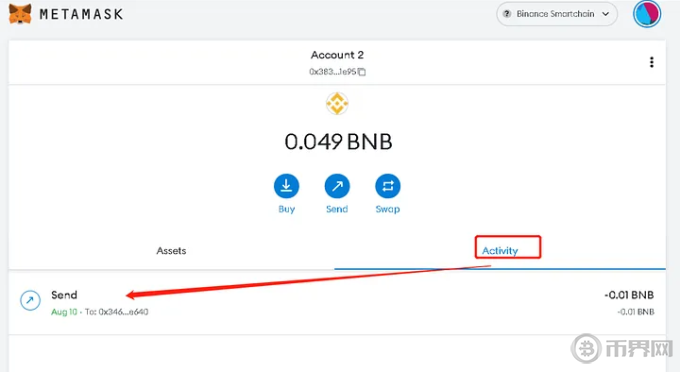Click the METAMASK wordmark text
This screenshot has height=376, width=684.
tap(82, 14)
